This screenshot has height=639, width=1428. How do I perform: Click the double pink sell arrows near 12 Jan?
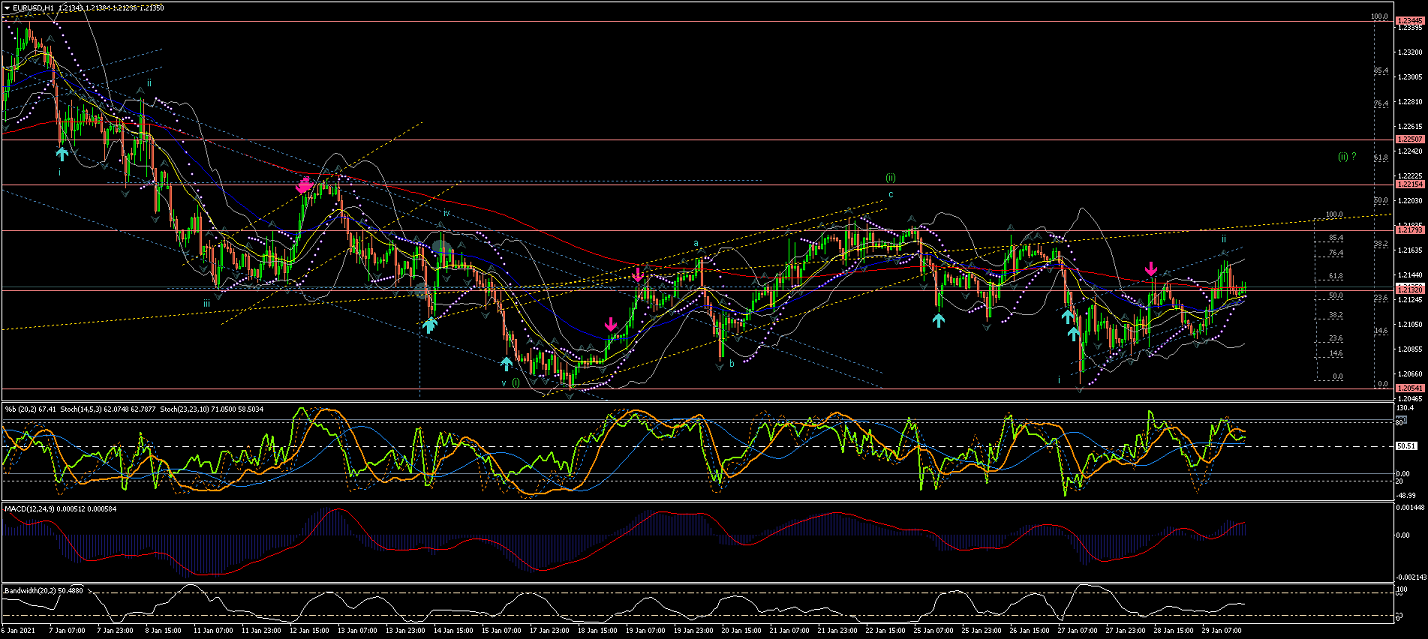304,185
